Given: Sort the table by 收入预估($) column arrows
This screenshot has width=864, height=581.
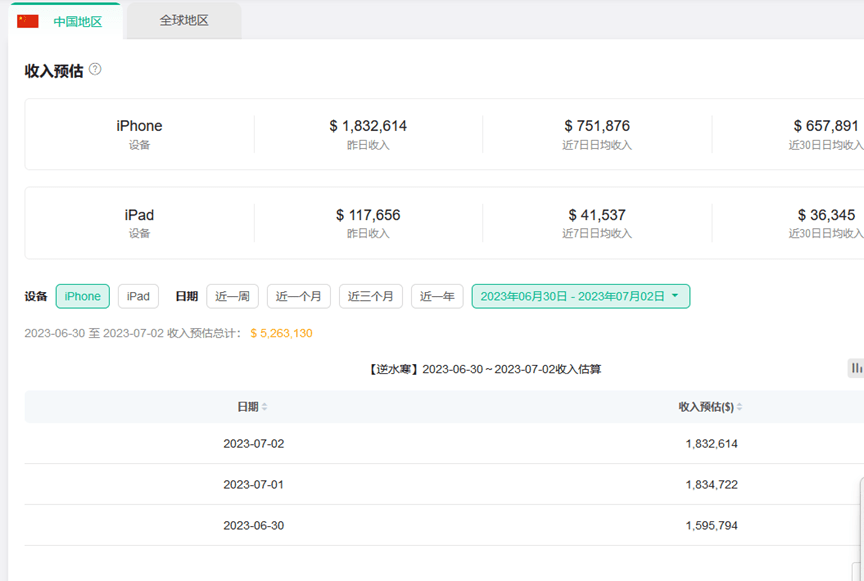Looking at the screenshot, I should (739, 407).
